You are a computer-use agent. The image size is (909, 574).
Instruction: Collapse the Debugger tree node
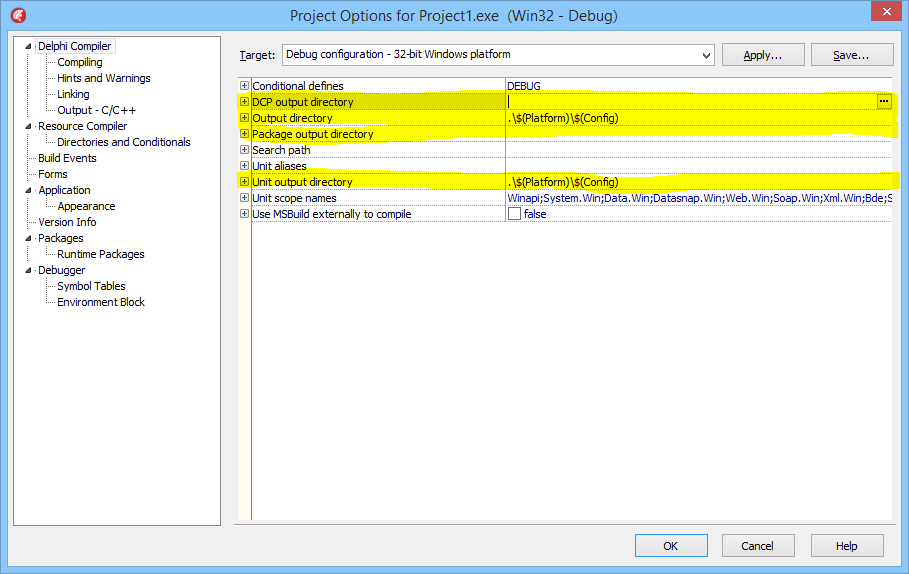[x=28, y=270]
